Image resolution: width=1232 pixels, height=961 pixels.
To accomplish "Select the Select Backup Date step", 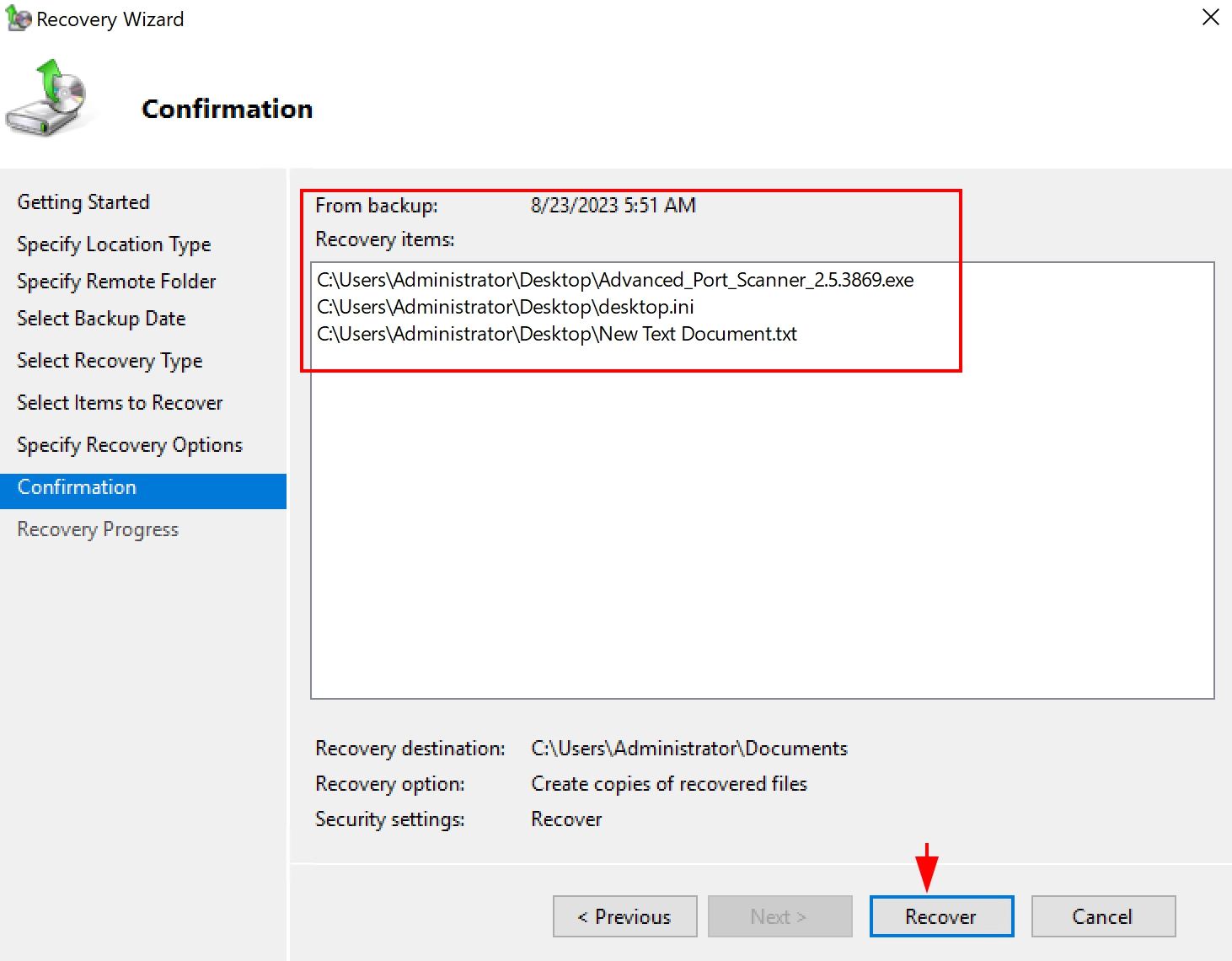I will pos(101,319).
